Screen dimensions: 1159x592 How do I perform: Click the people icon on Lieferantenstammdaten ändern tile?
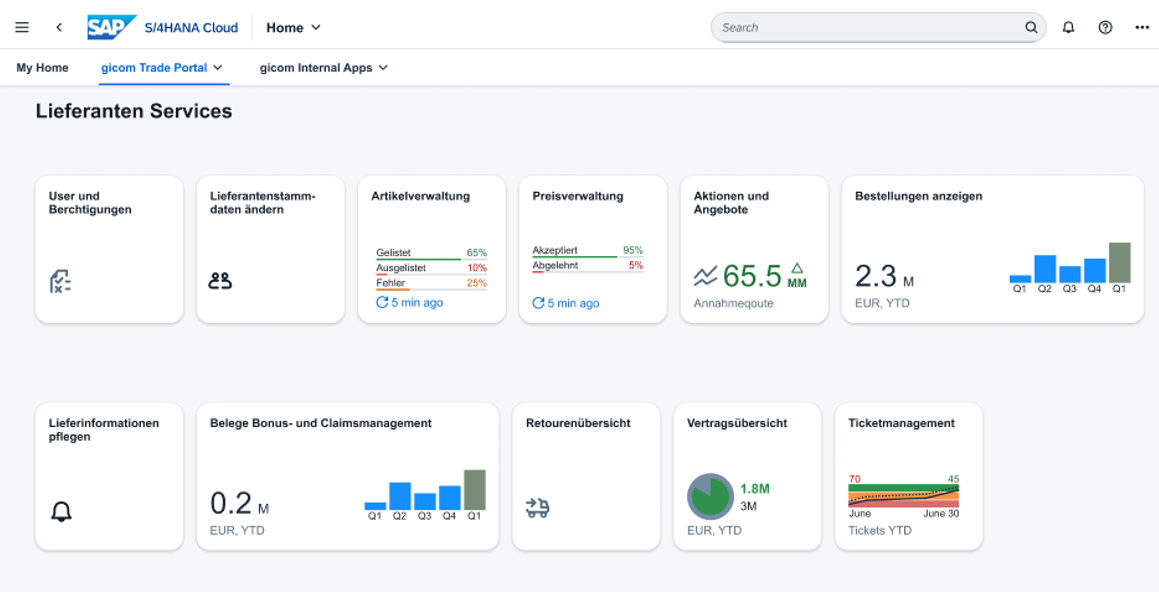221,282
